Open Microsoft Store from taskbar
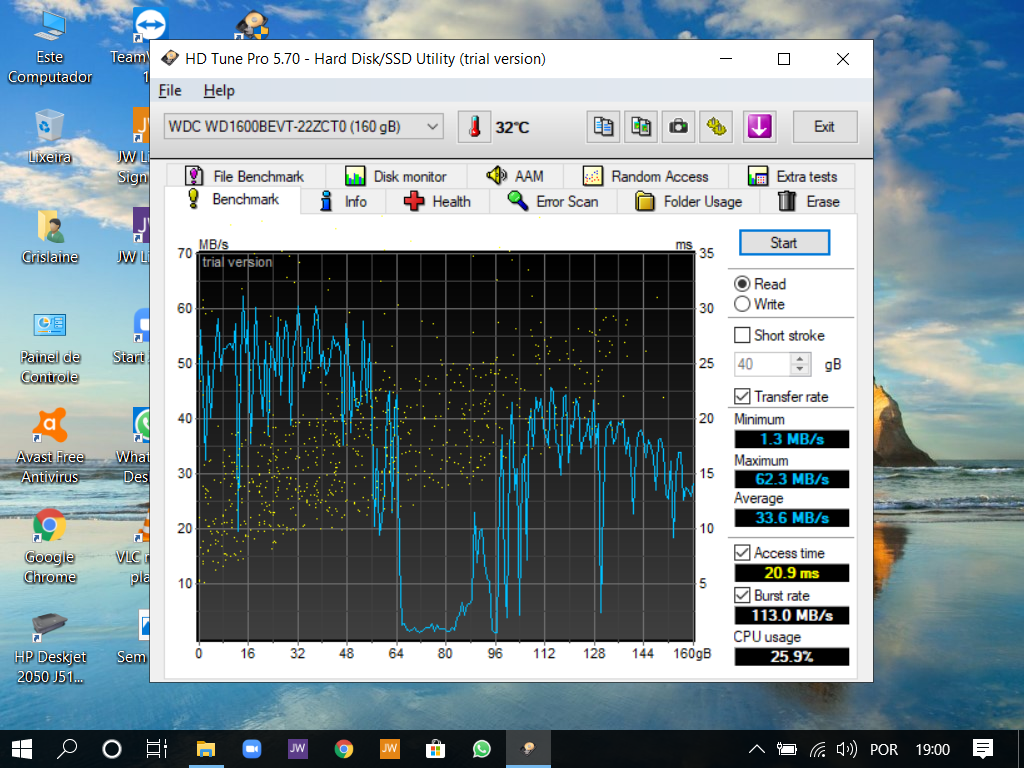1024x768 pixels. click(x=435, y=749)
